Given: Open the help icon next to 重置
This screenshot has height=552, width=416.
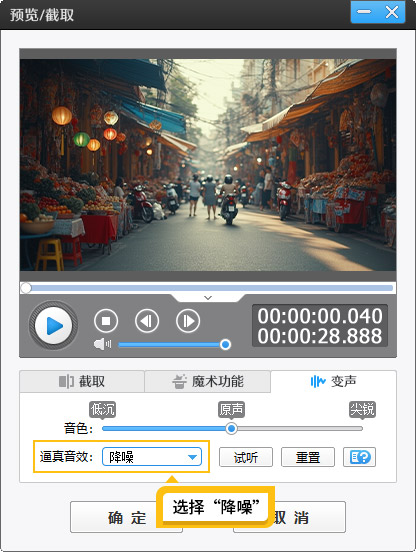Looking at the screenshot, I should (359, 457).
